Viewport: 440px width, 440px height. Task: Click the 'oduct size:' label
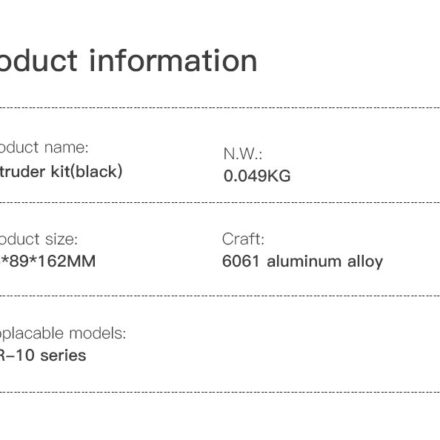point(39,239)
